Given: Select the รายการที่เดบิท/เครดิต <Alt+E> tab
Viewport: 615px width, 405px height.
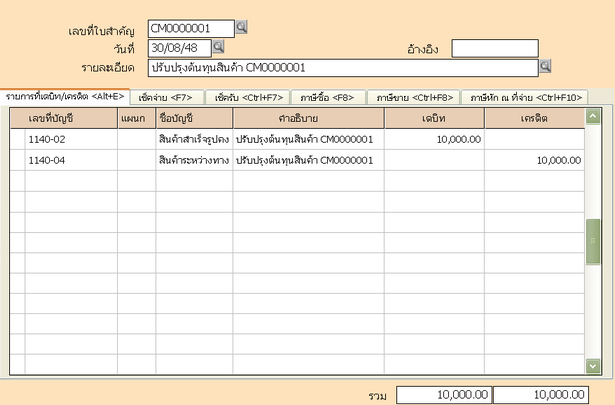Looking at the screenshot, I should point(64,96).
